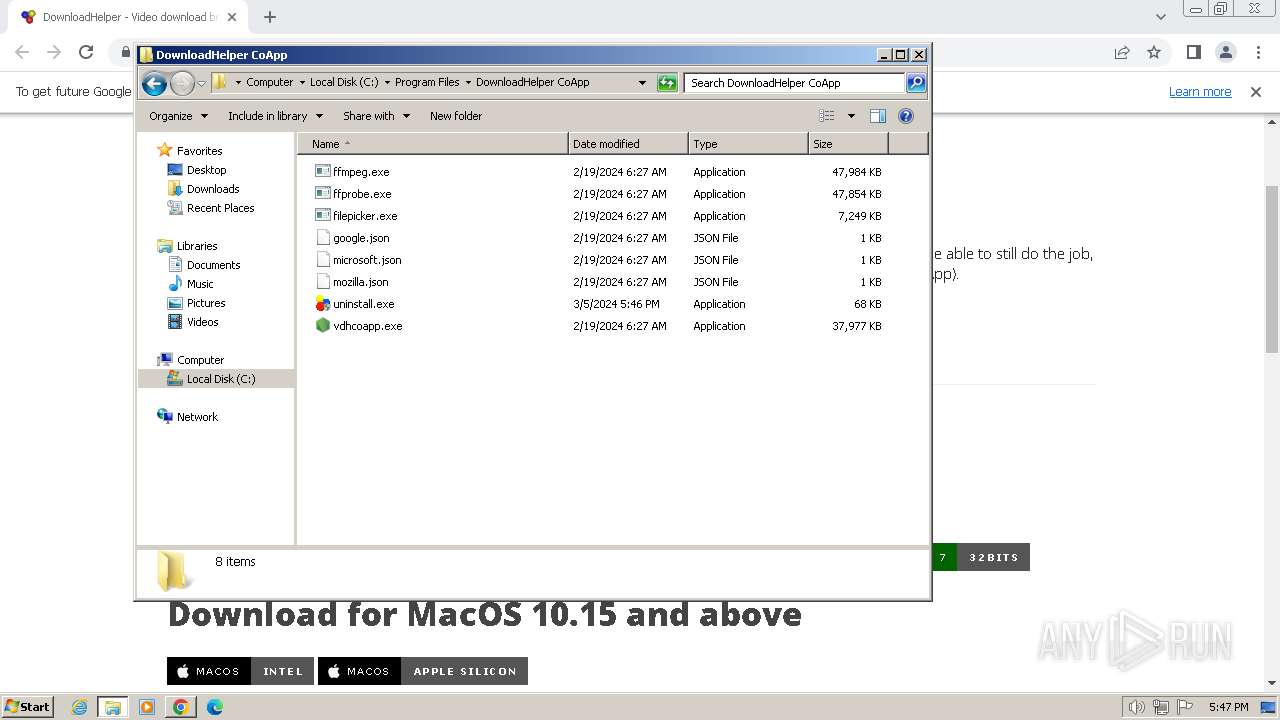Open Internet Explorer from taskbar
1280x720 pixels.
(80, 707)
